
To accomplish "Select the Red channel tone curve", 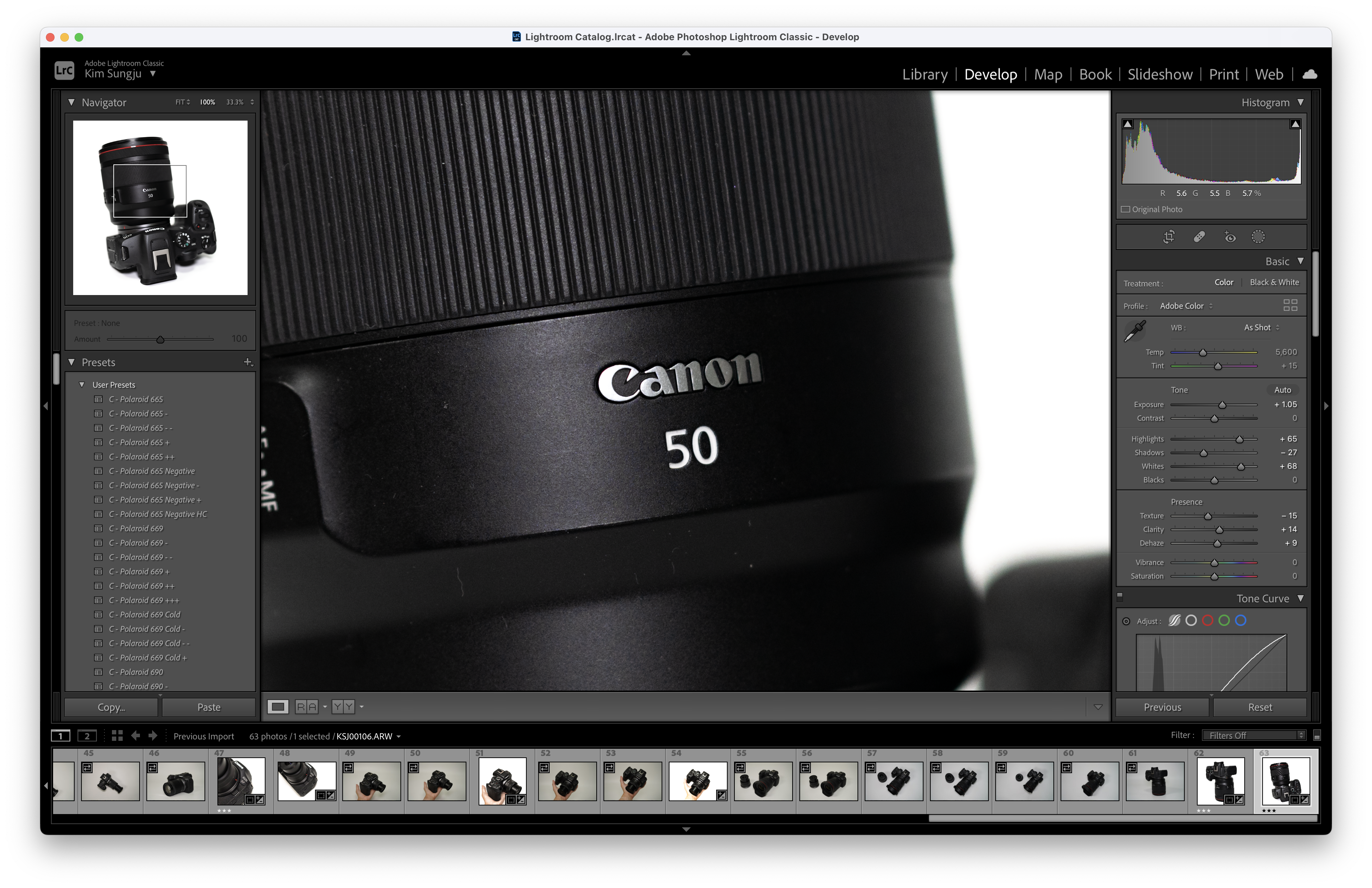I will click(1208, 621).
